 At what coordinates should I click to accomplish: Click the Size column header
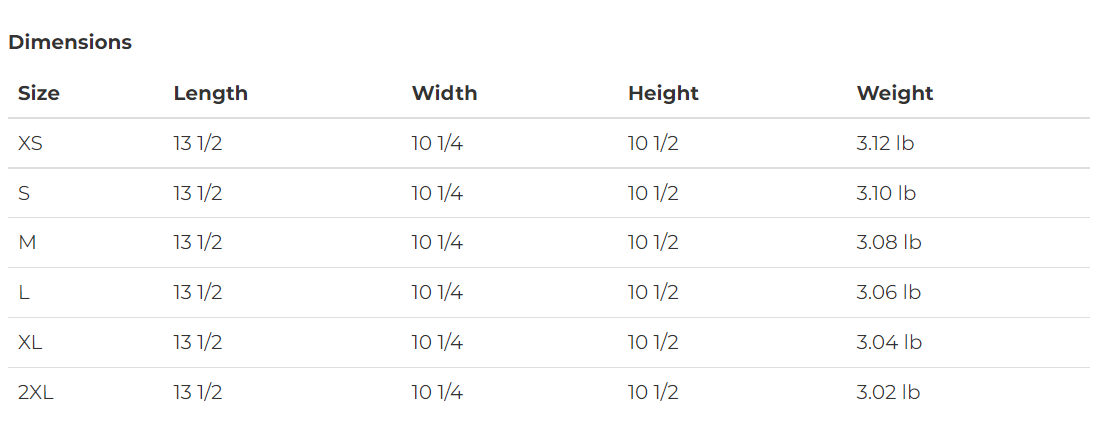click(39, 93)
